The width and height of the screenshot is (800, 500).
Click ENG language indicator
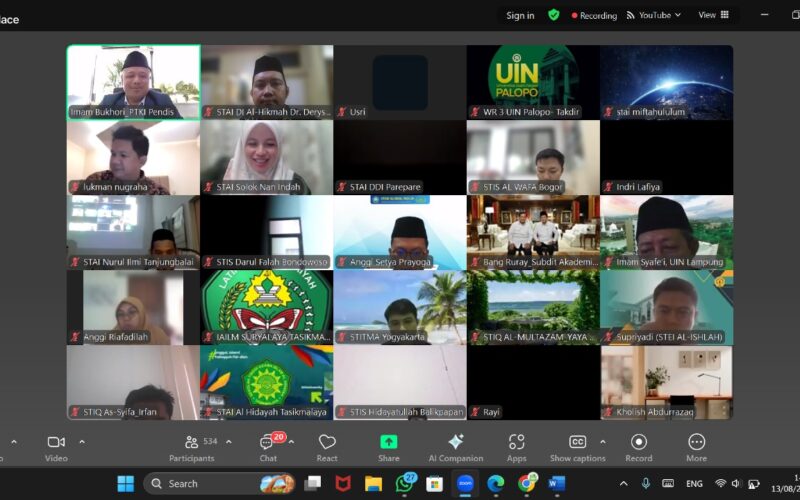click(694, 483)
